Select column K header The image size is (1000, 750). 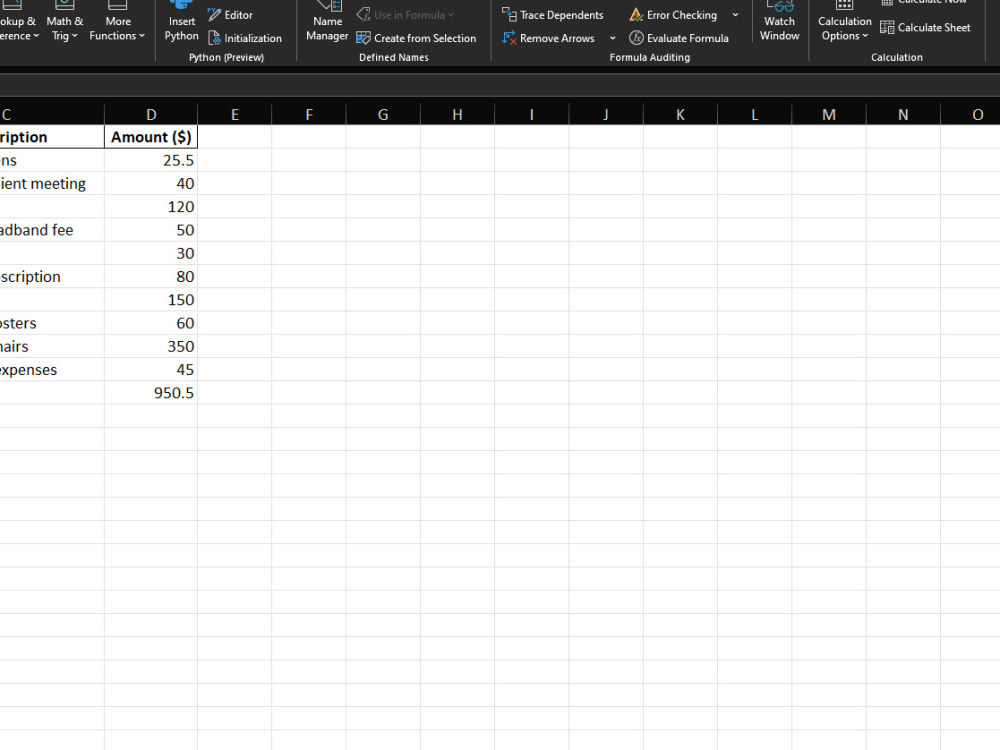point(680,115)
